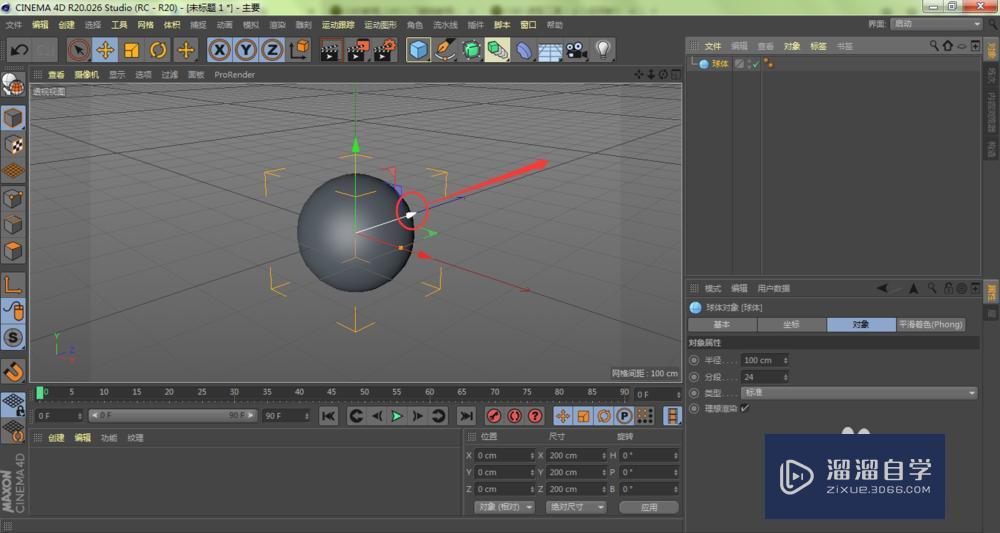Toggle the Y axis lock
The height and width of the screenshot is (533, 1000).
pos(246,50)
